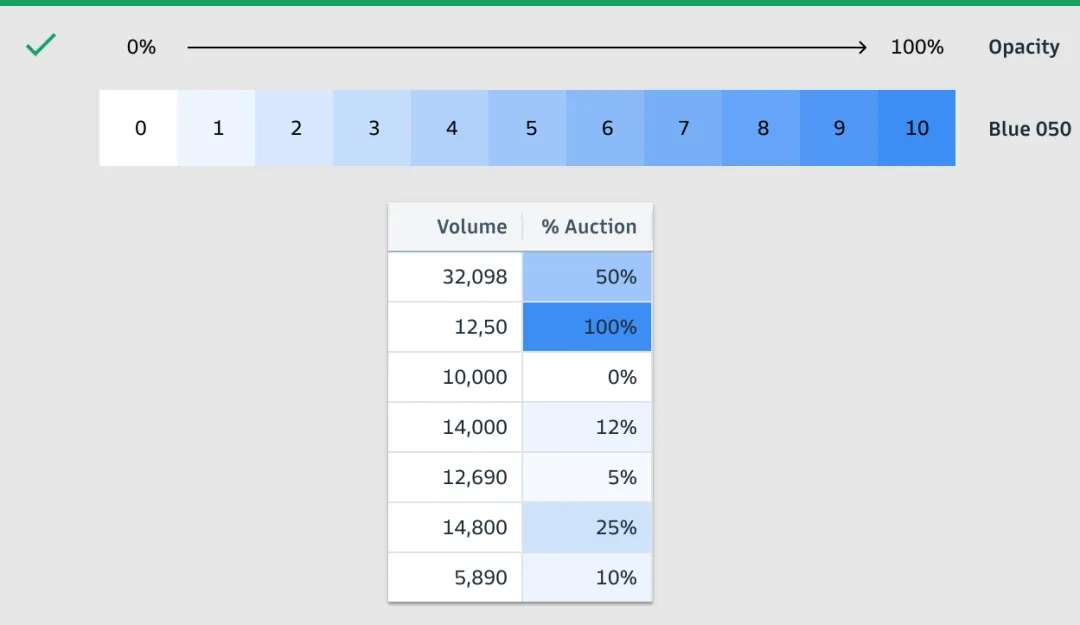Select the darkest swatch labeled 10

[917, 128]
